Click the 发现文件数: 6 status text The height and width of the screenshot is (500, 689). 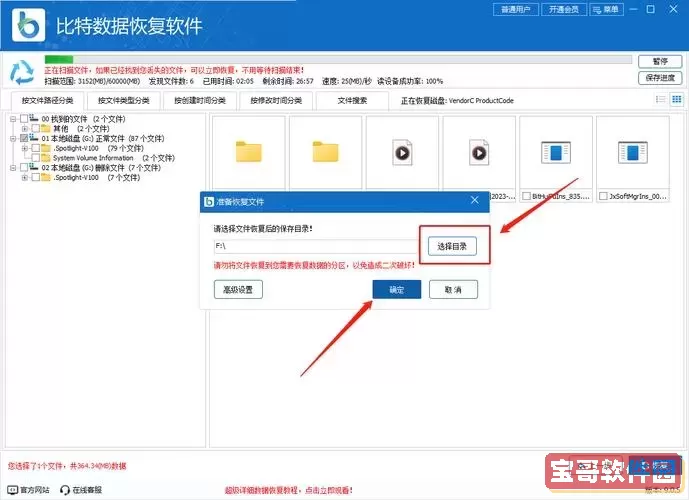click(171, 81)
